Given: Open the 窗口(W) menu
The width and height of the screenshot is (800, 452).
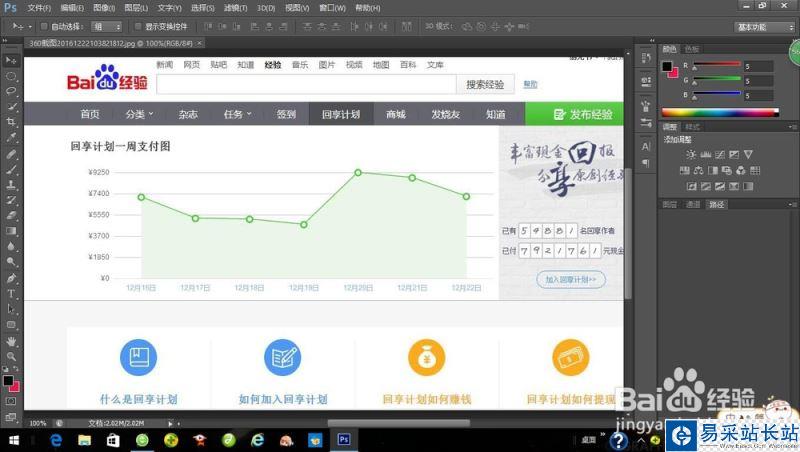Looking at the screenshot, I should coord(332,8).
